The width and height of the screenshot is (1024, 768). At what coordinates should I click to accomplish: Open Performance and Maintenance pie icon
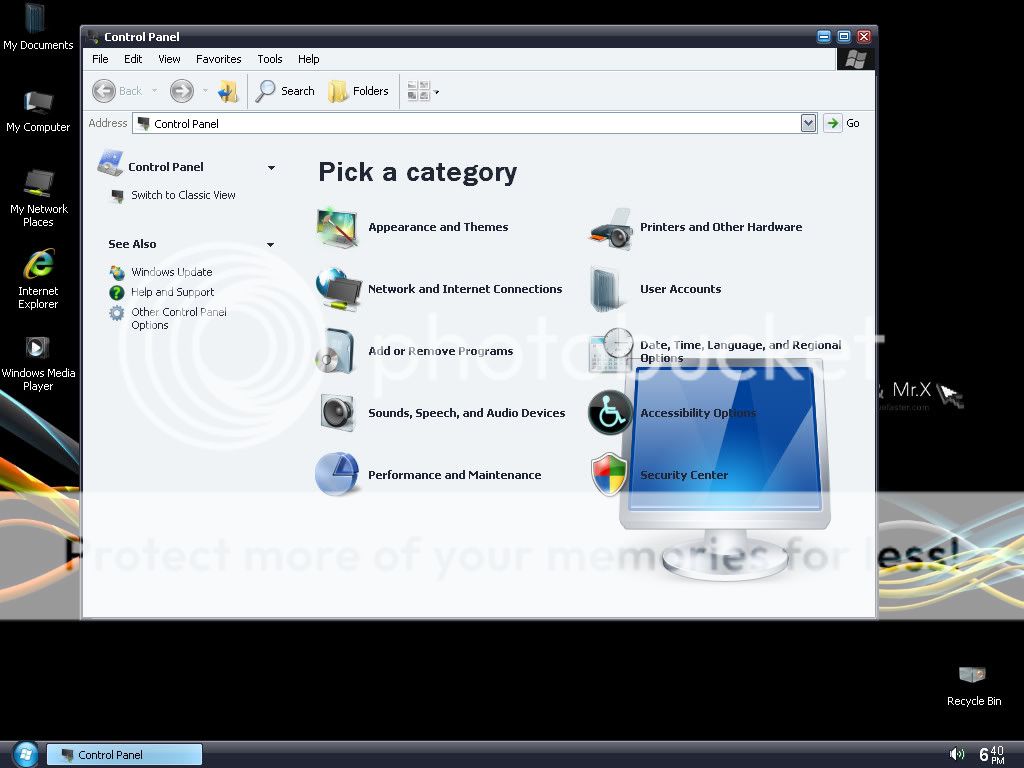337,474
